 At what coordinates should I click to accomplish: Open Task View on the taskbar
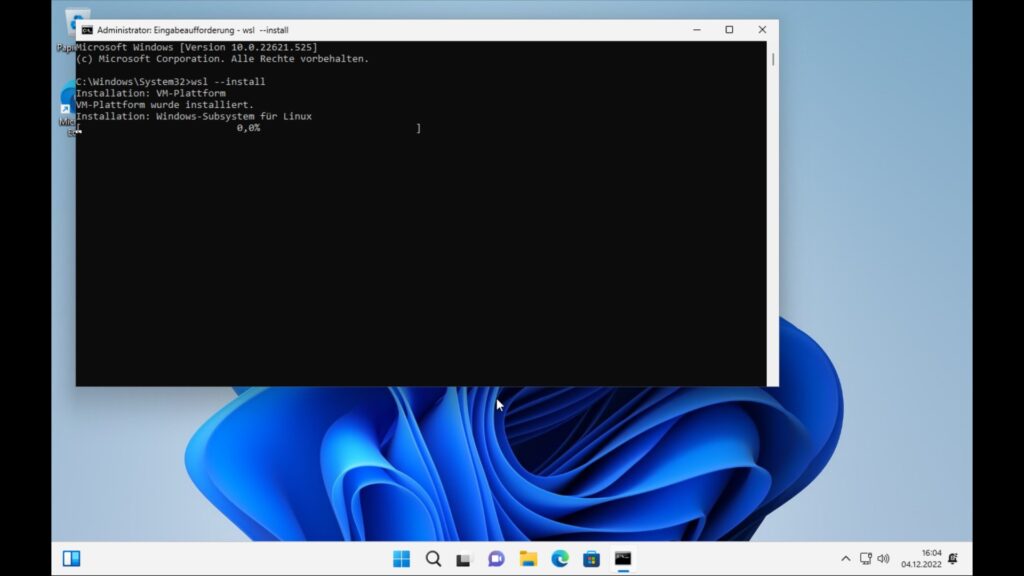coord(464,559)
